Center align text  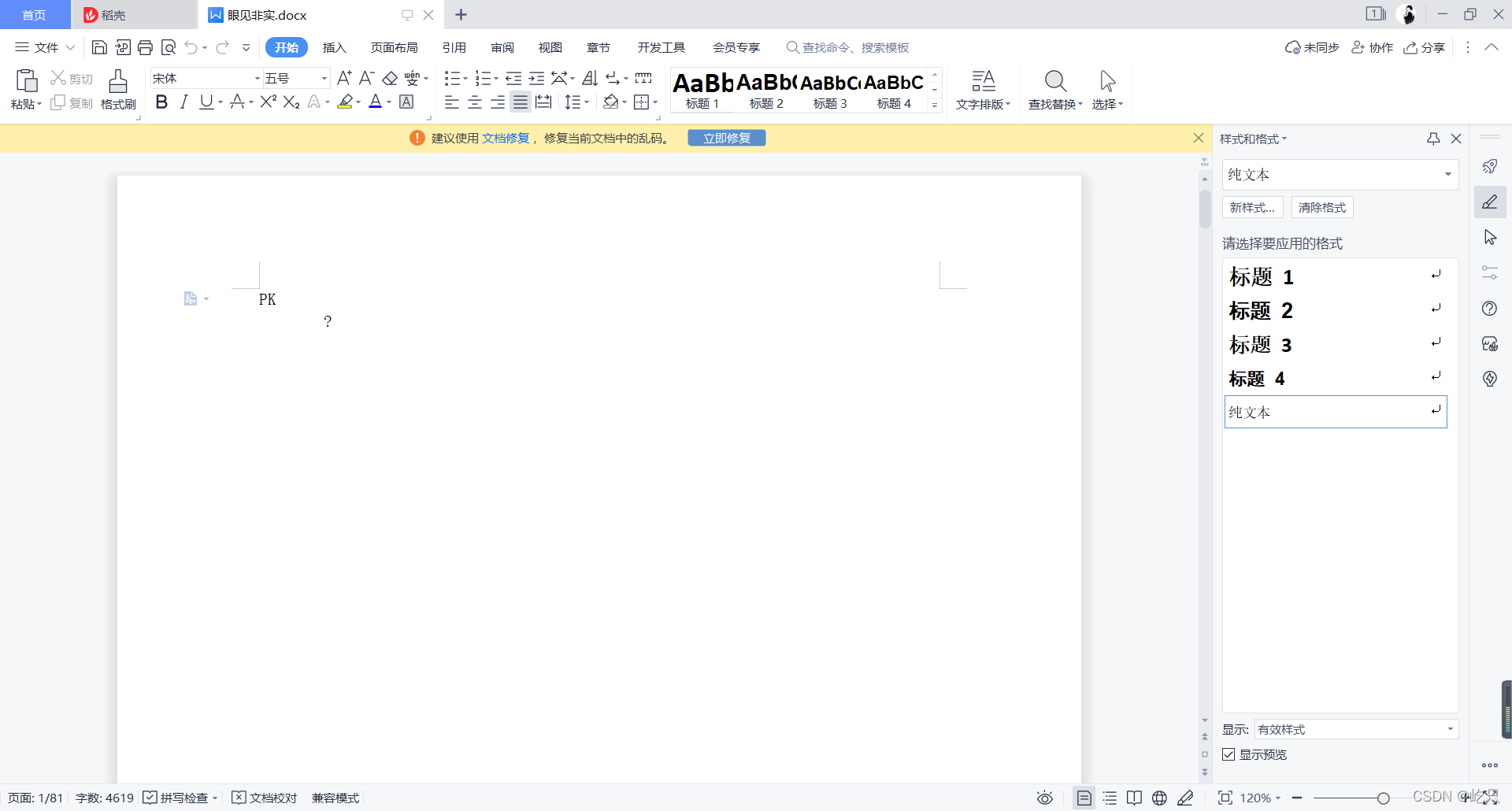tap(475, 102)
